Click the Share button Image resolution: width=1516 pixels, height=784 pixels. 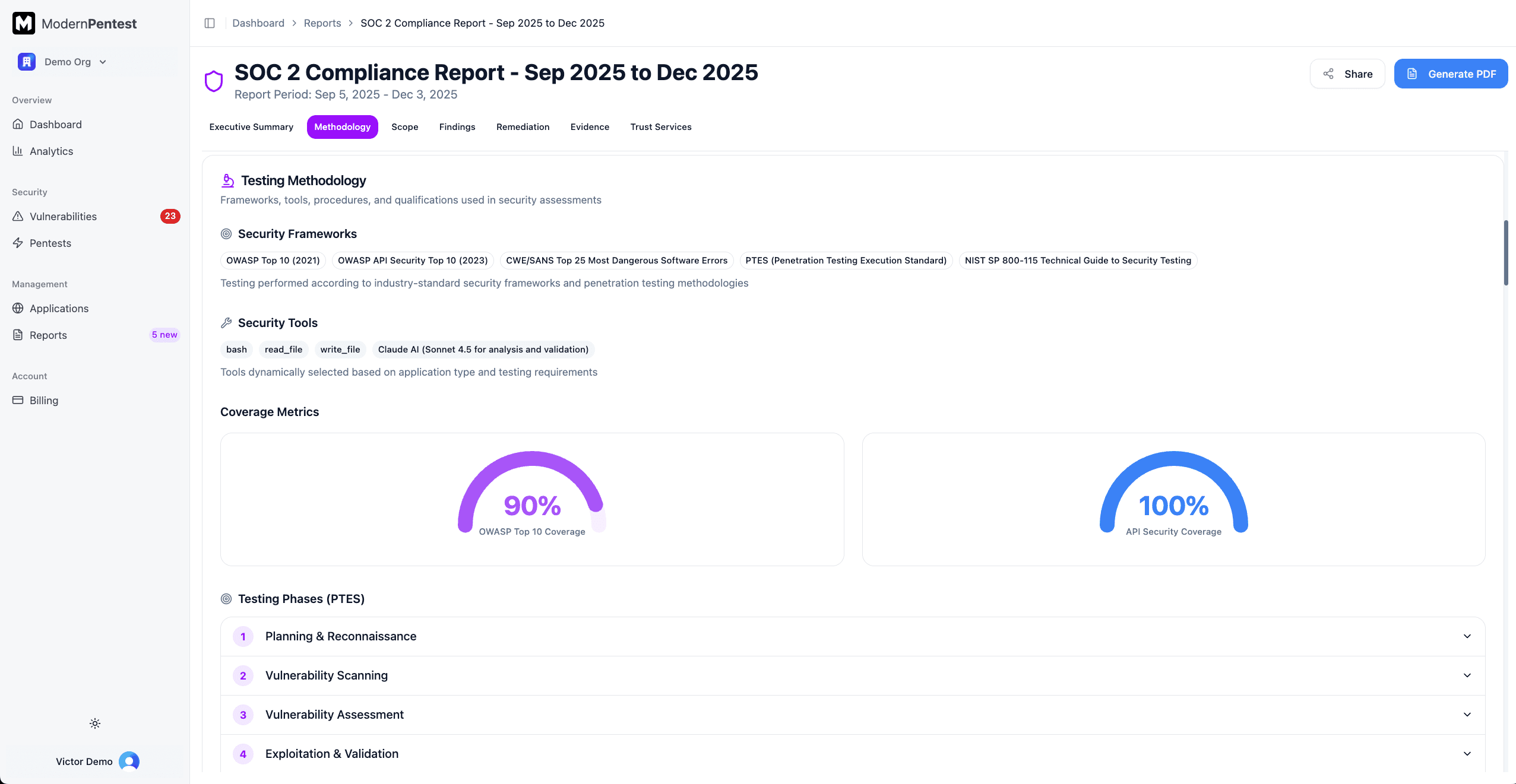click(1347, 74)
